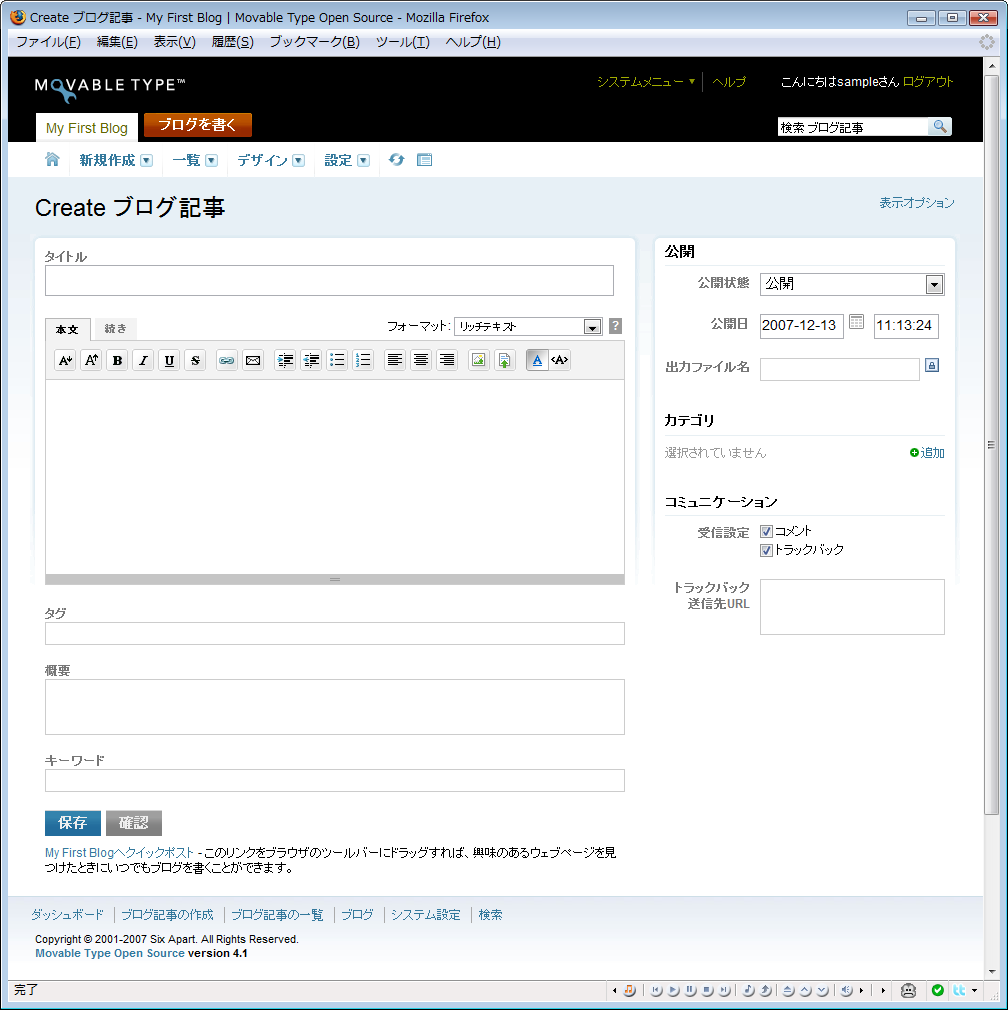Expand the システムメニュー dropdown

point(645,82)
